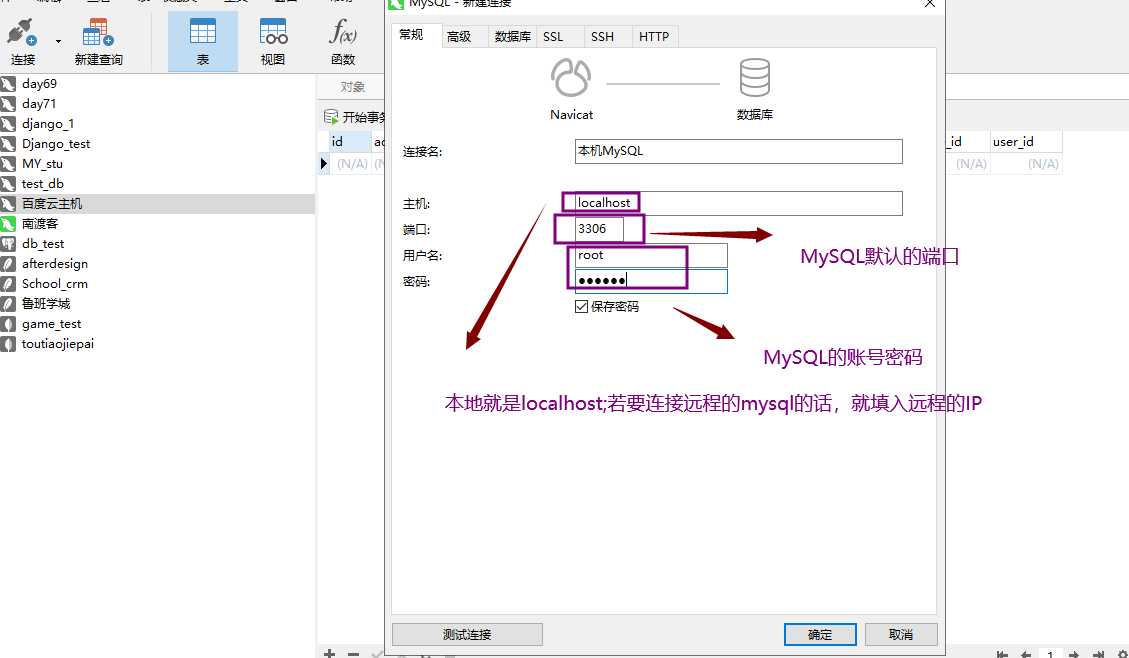This screenshot has height=658, width=1129.
Task: Click the icon beside game_test
Action: tap(8, 324)
